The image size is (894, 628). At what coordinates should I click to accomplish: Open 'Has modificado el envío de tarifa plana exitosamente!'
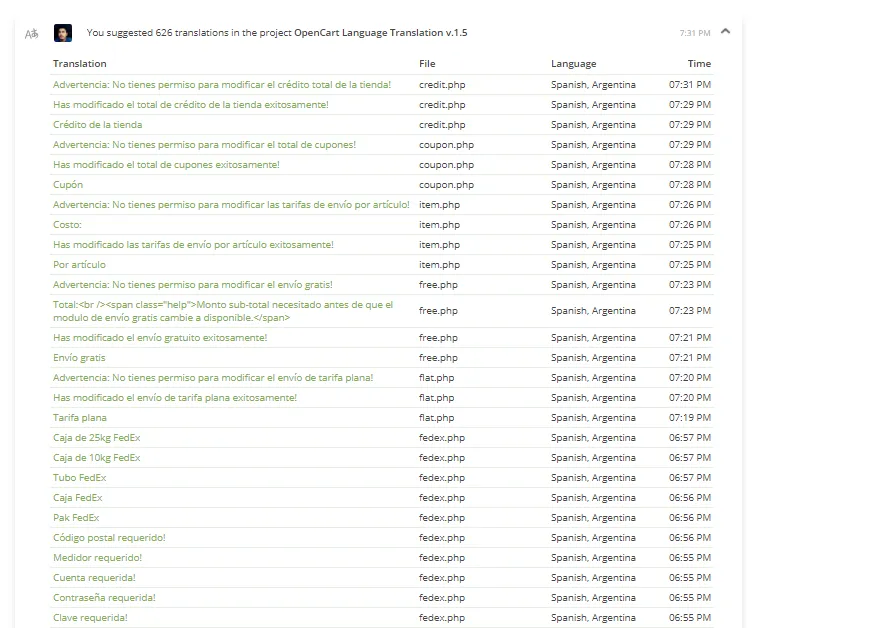click(175, 398)
